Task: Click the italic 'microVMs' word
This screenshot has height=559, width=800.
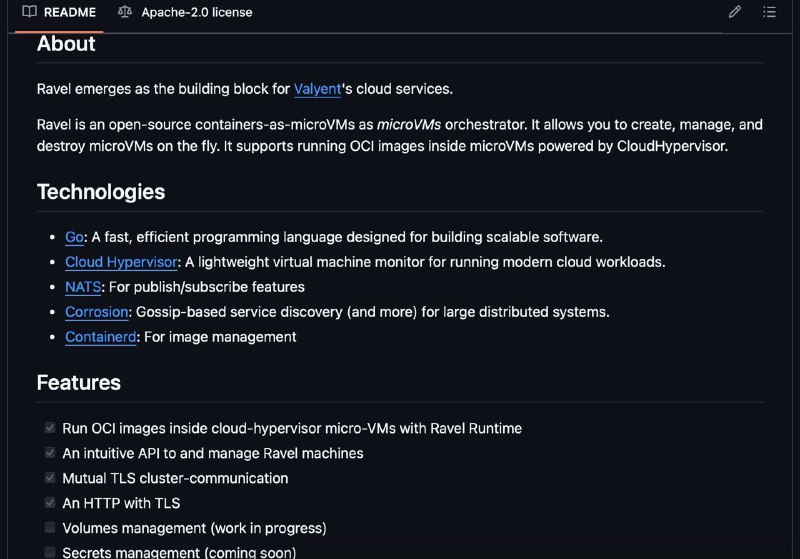Action: tap(409, 124)
